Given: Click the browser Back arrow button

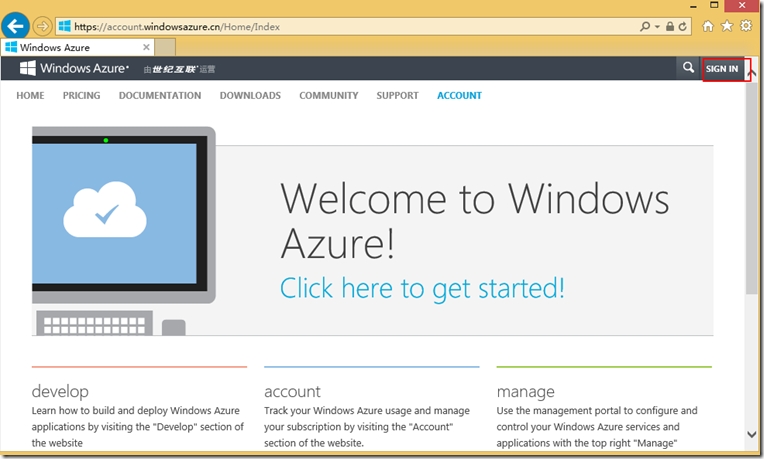Looking at the screenshot, I should [x=15, y=26].
